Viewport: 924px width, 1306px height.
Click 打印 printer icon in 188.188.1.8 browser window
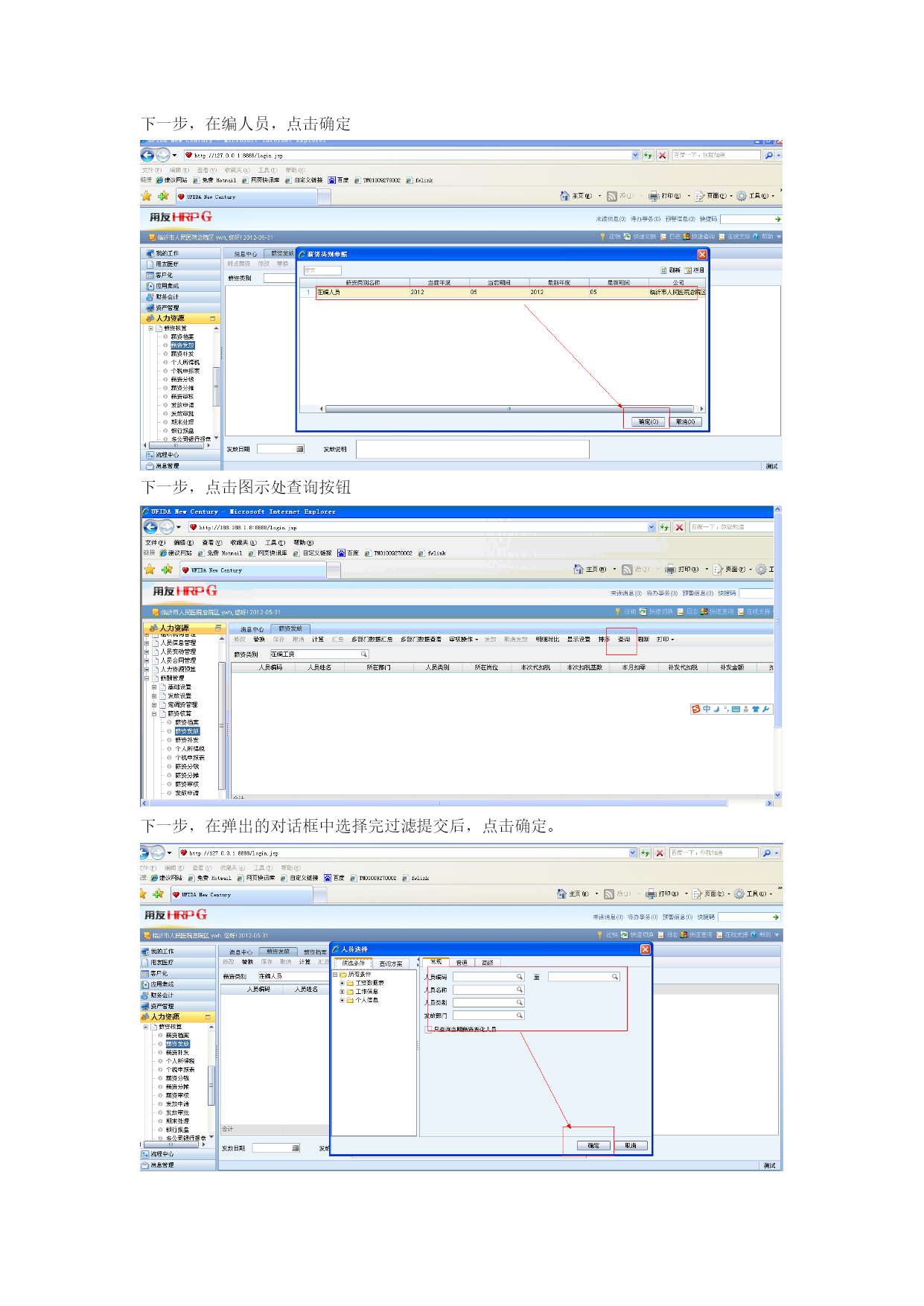(670, 569)
